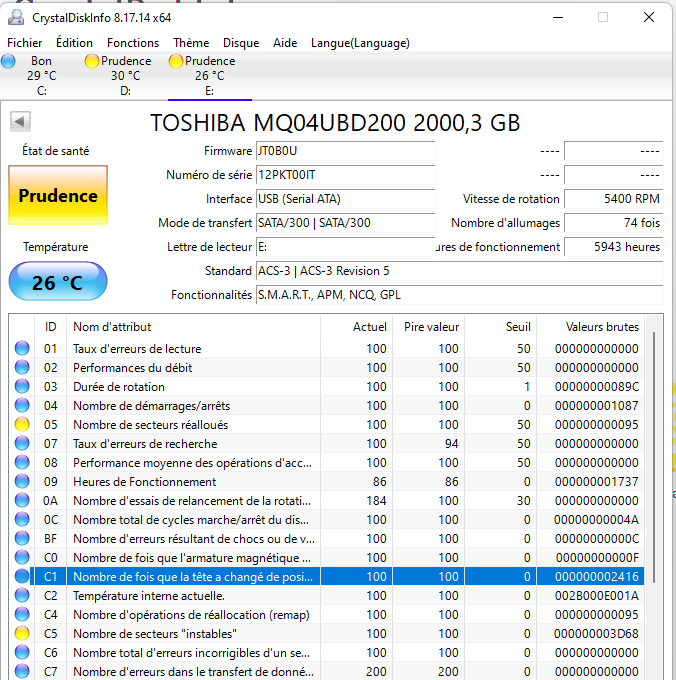Click the Pire valeur column header
676x680 pixels.
click(x=428, y=327)
